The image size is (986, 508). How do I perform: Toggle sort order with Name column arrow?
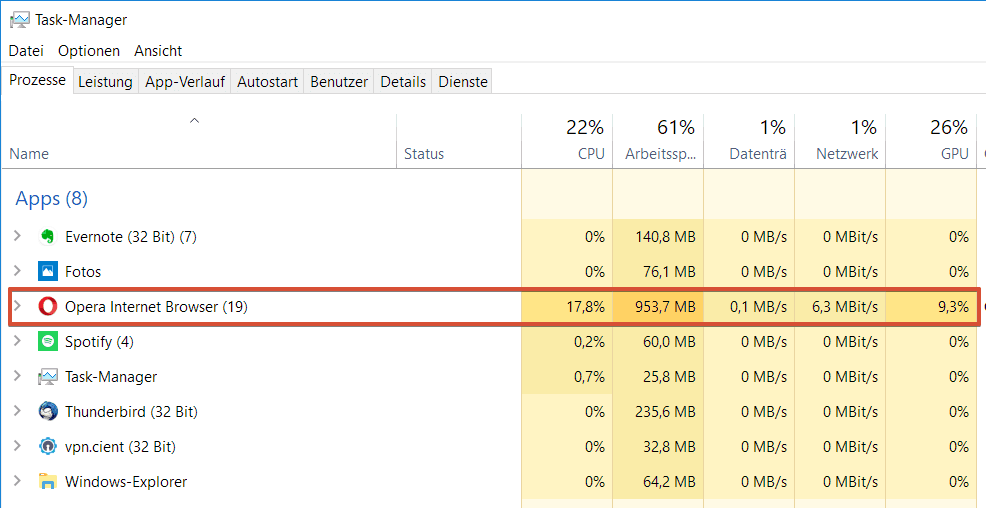tap(195, 120)
